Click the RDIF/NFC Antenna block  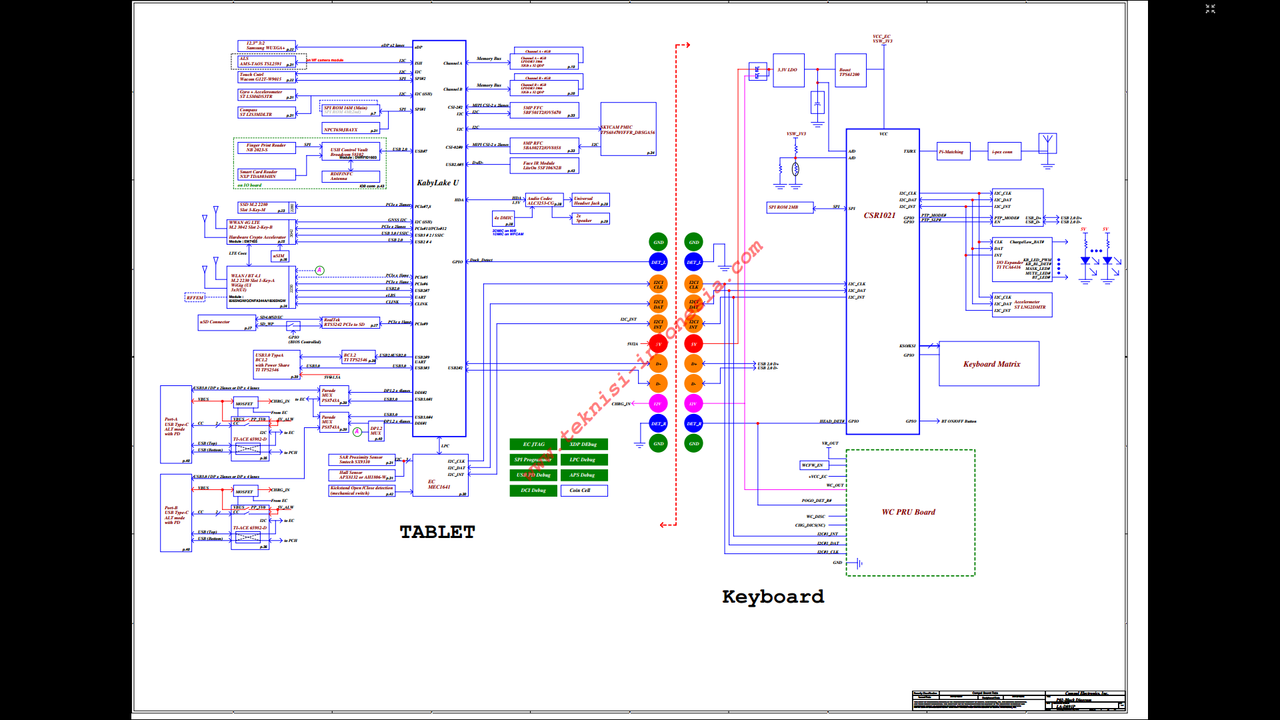click(x=353, y=176)
